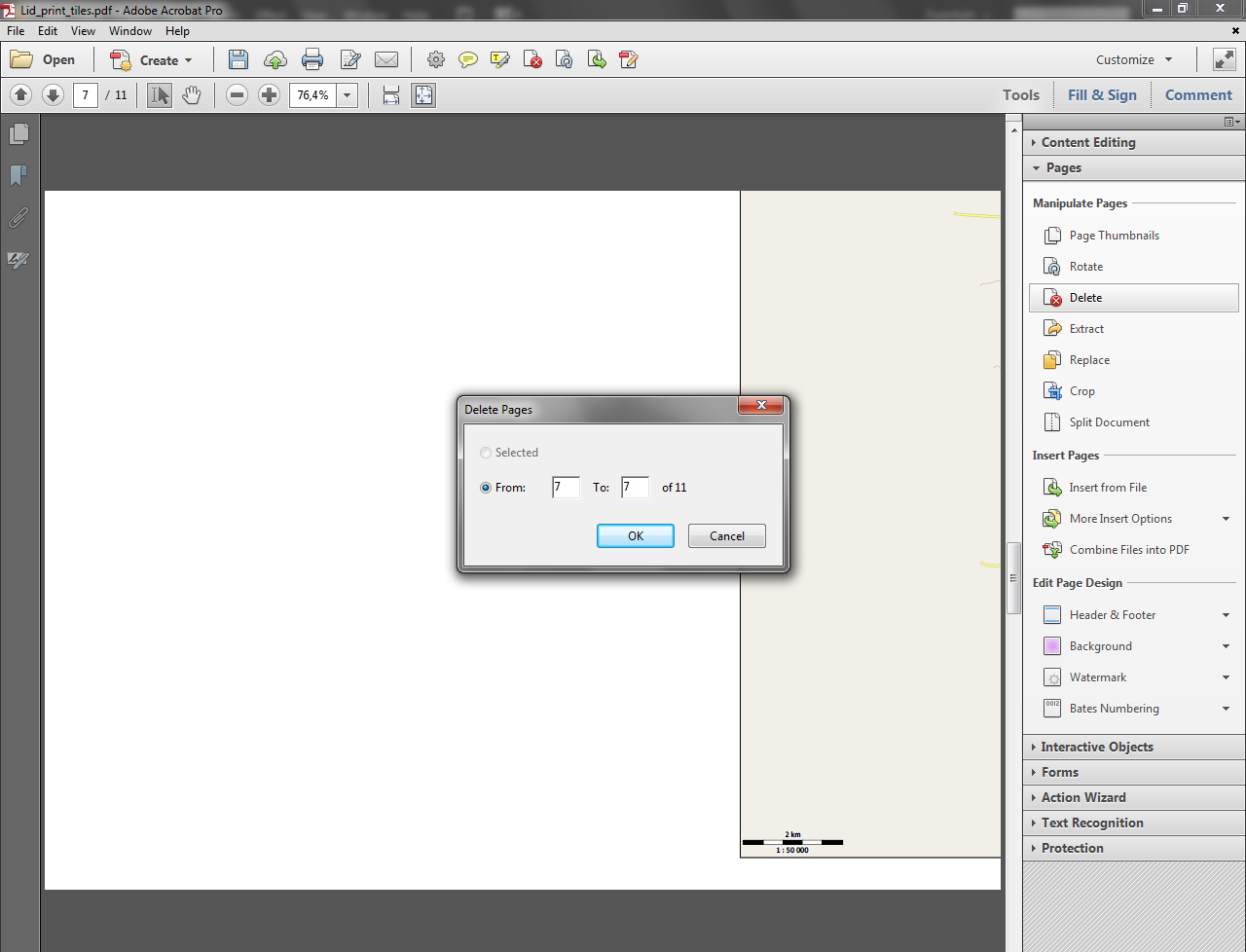Open the signatures sidebar panel

pos(18,260)
